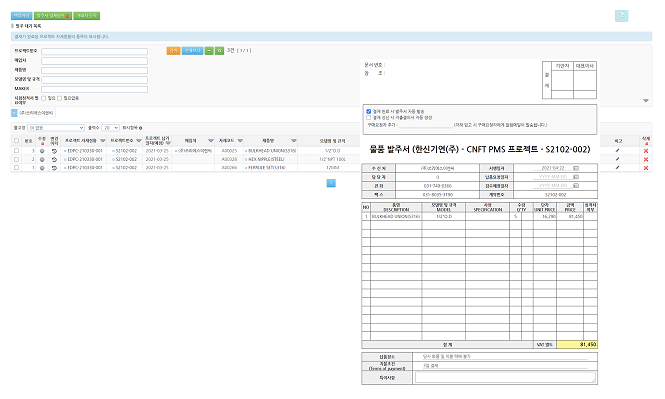Open filter arrow on project material number column
The image size is (665, 399).
coord(103,141)
